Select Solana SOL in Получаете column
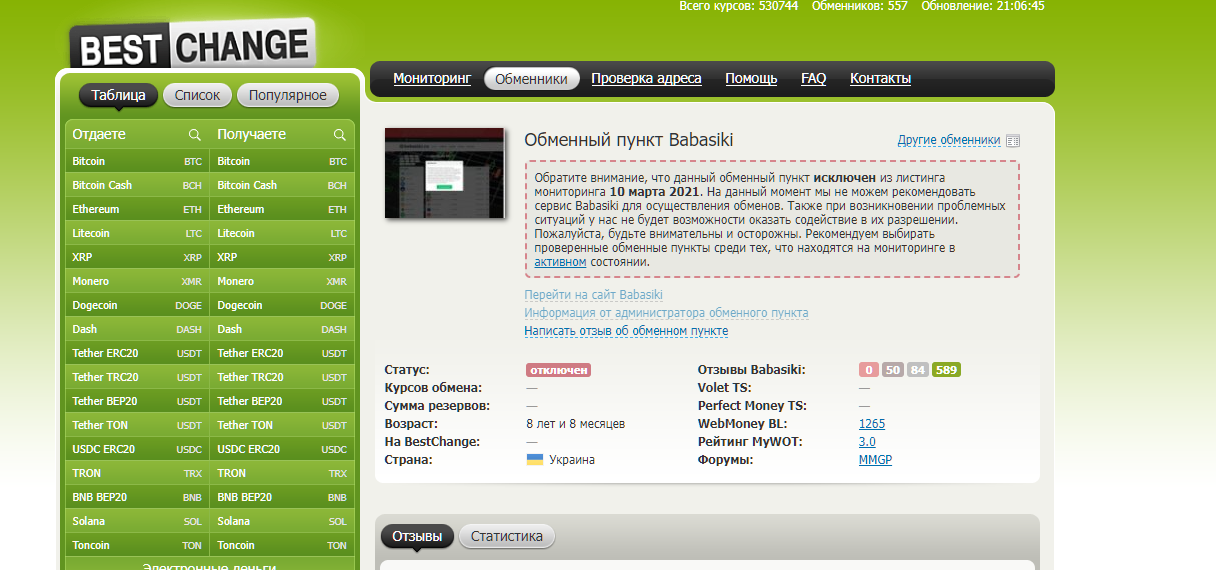The image size is (1216, 570). tap(282, 521)
